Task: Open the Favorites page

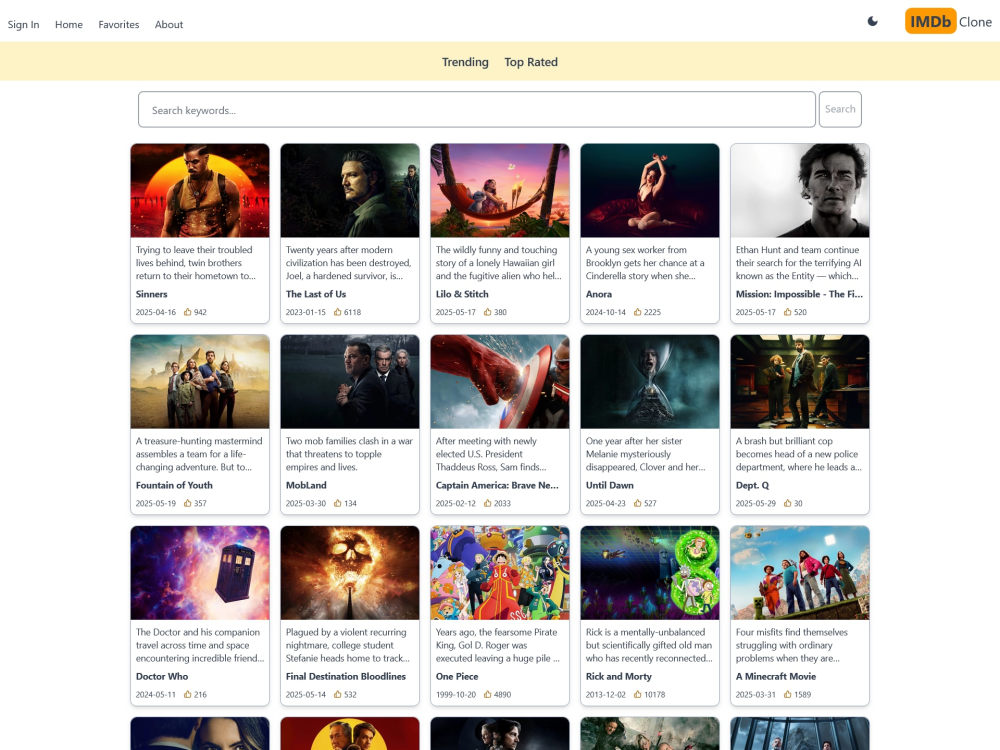Action: (119, 24)
